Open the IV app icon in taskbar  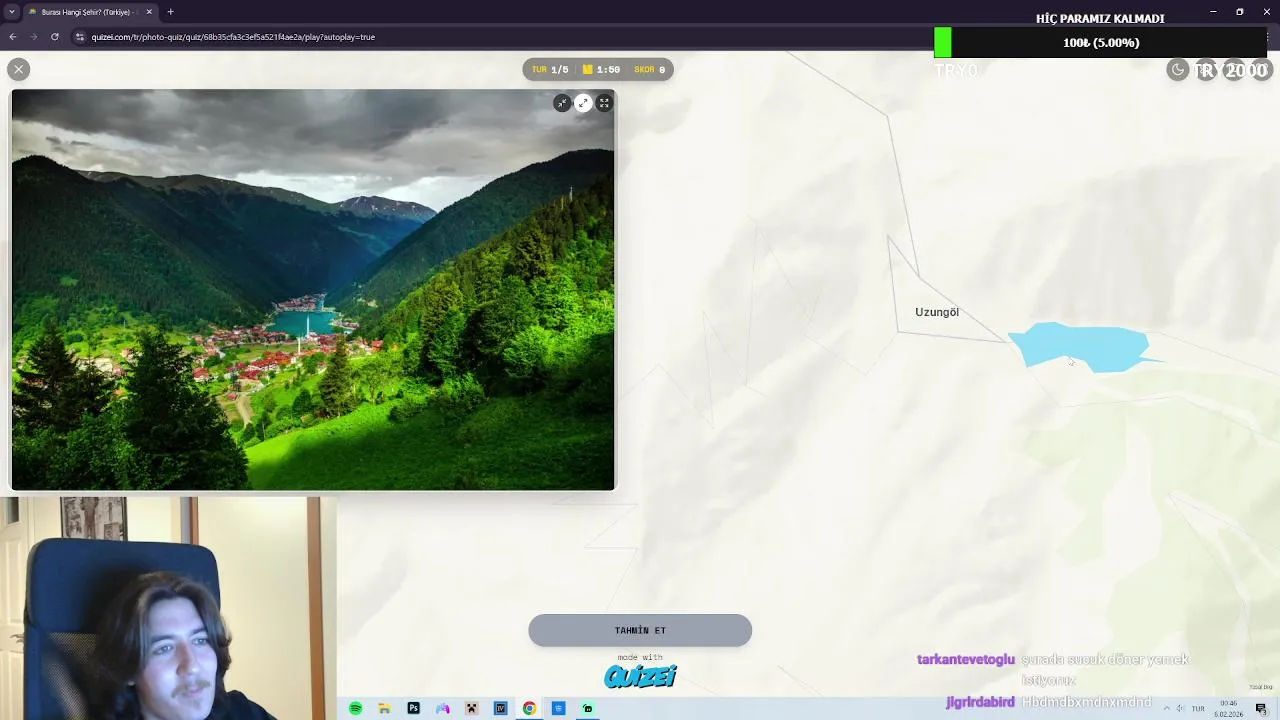coord(500,708)
